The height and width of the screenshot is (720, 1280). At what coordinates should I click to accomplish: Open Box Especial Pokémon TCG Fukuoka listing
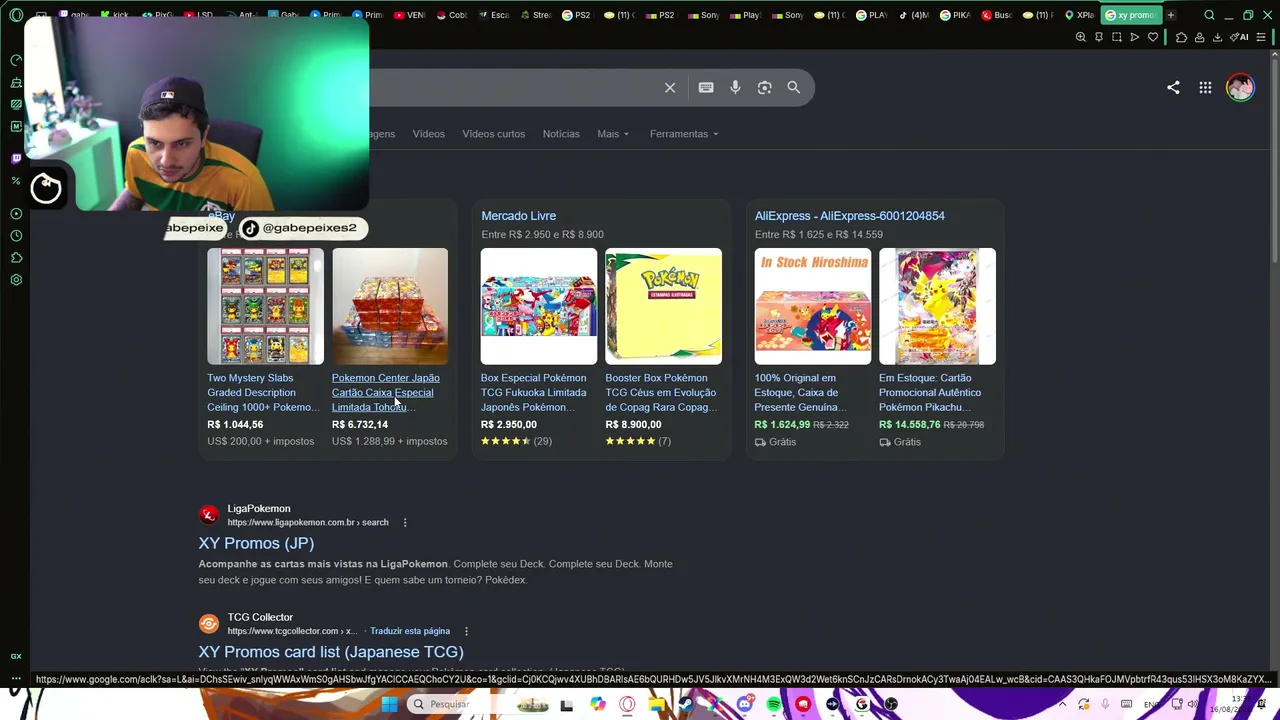click(x=534, y=392)
